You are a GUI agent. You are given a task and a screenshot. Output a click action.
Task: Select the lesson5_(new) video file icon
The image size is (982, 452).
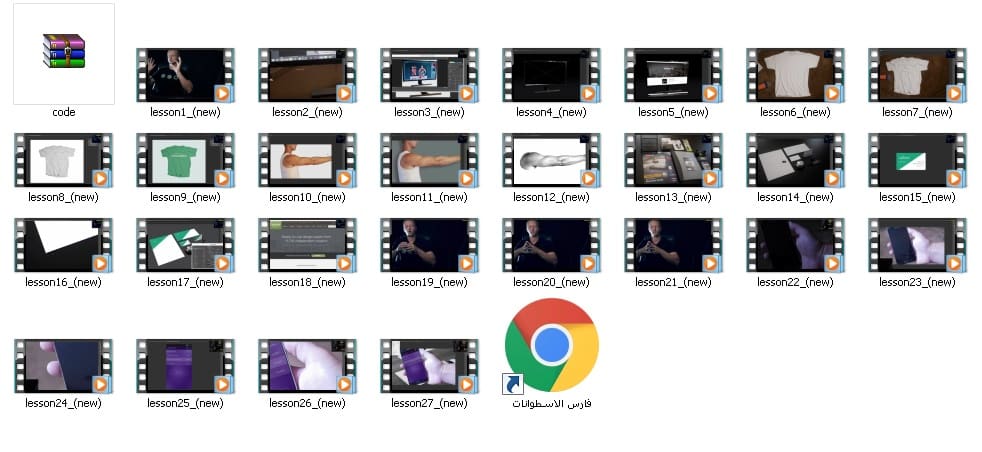point(673,76)
